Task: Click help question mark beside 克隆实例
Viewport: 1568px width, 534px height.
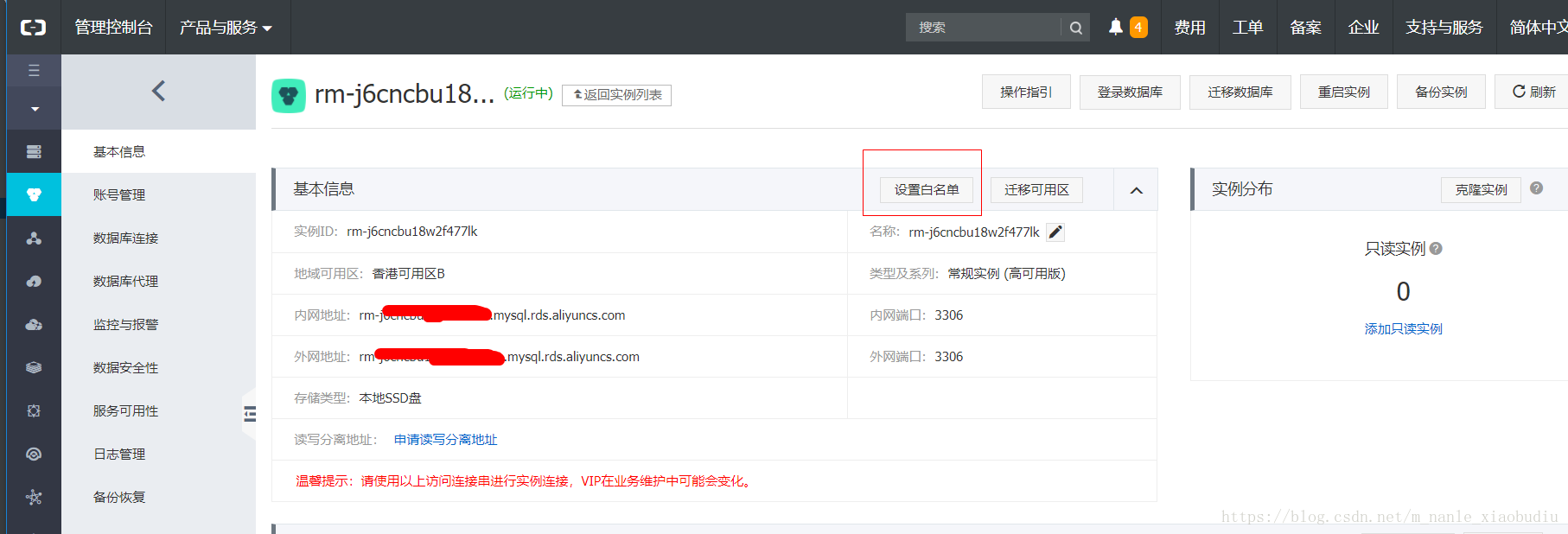Action: click(1536, 188)
